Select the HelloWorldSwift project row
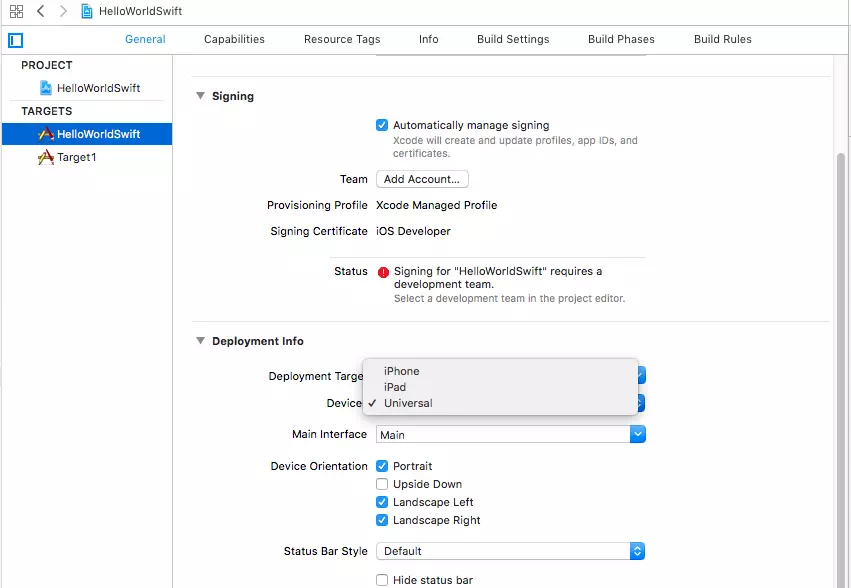The image size is (851, 588). pos(87,88)
